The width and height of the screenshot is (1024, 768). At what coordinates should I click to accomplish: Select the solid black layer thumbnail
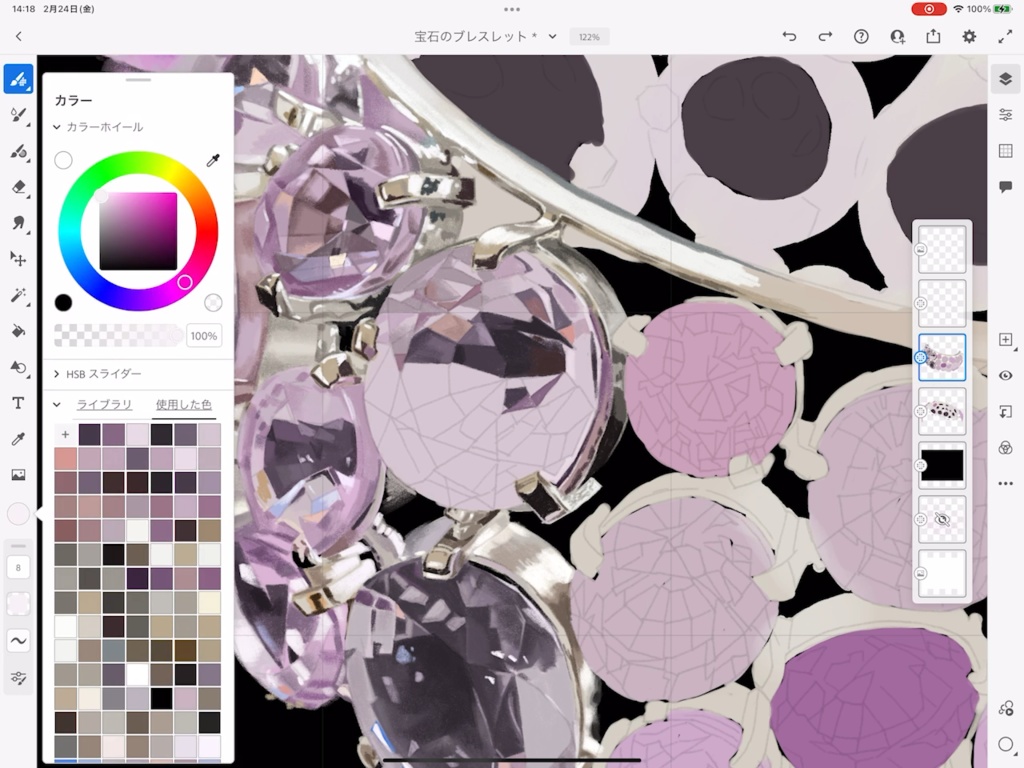pyautogui.click(x=942, y=466)
